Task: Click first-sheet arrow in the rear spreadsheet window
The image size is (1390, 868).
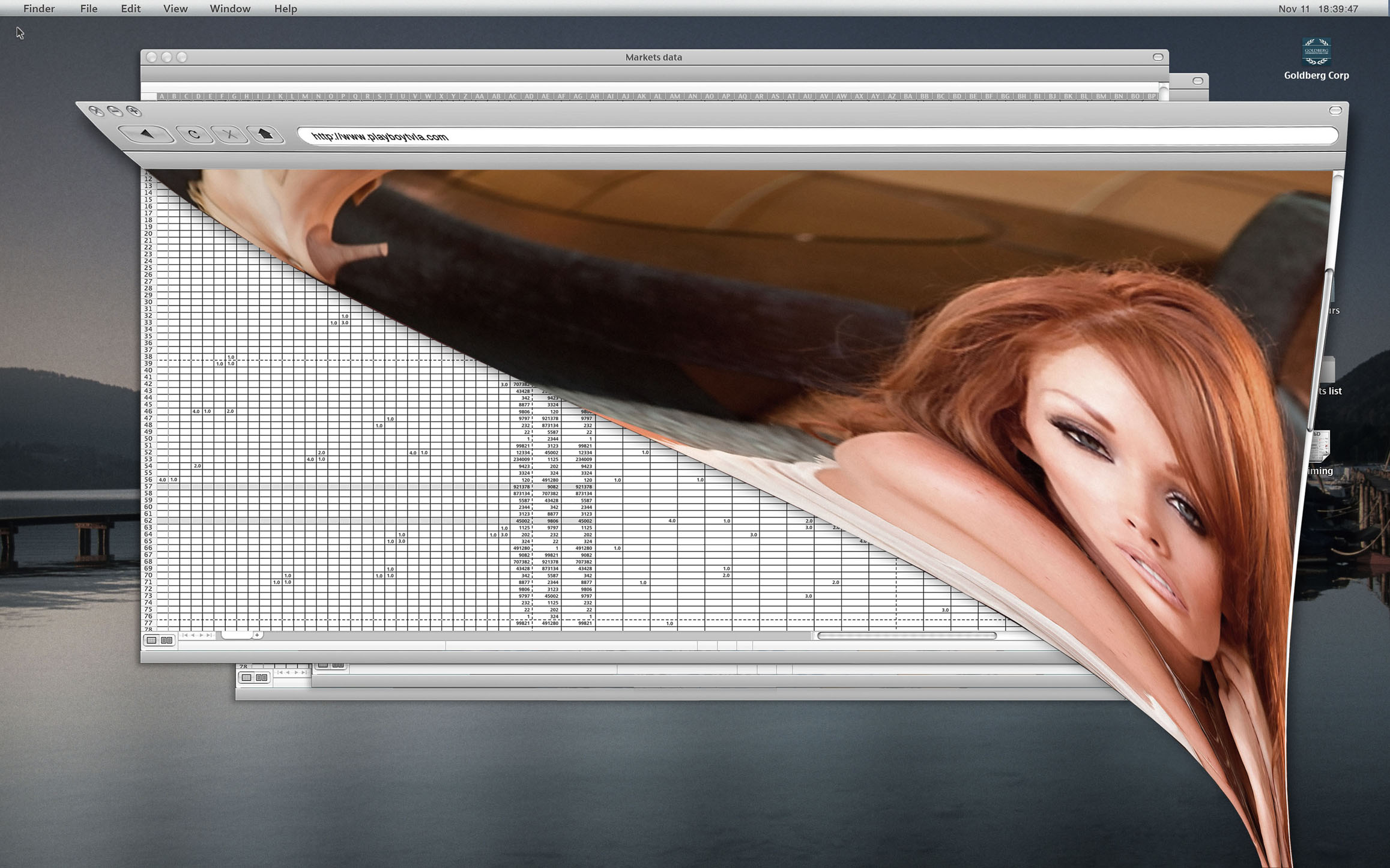Action: tap(280, 672)
